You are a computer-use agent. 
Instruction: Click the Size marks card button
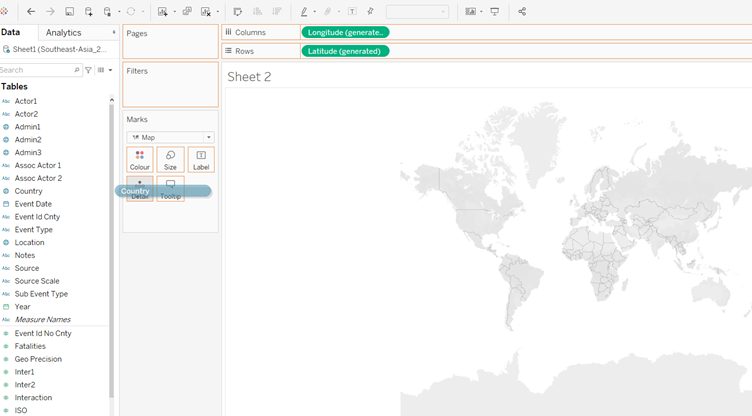pos(170,160)
